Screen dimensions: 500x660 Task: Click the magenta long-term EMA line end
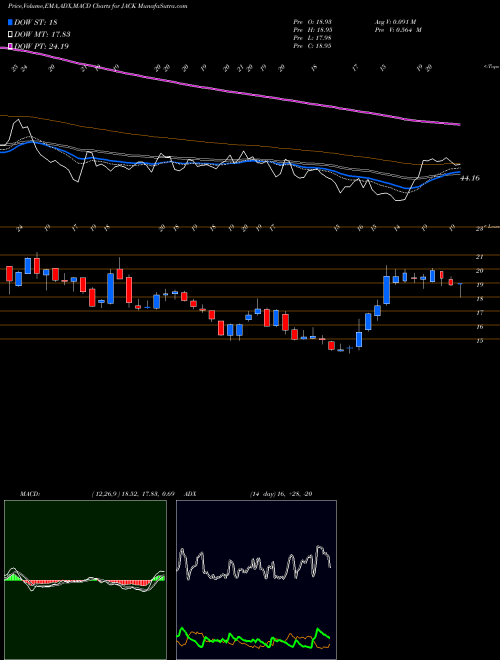[458, 124]
